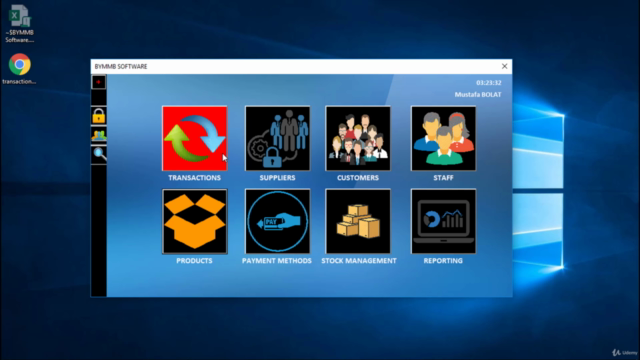Viewport: 640px width, 360px height.
Task: Select the BYMMB Software Excel desktop file
Action: tap(20, 24)
